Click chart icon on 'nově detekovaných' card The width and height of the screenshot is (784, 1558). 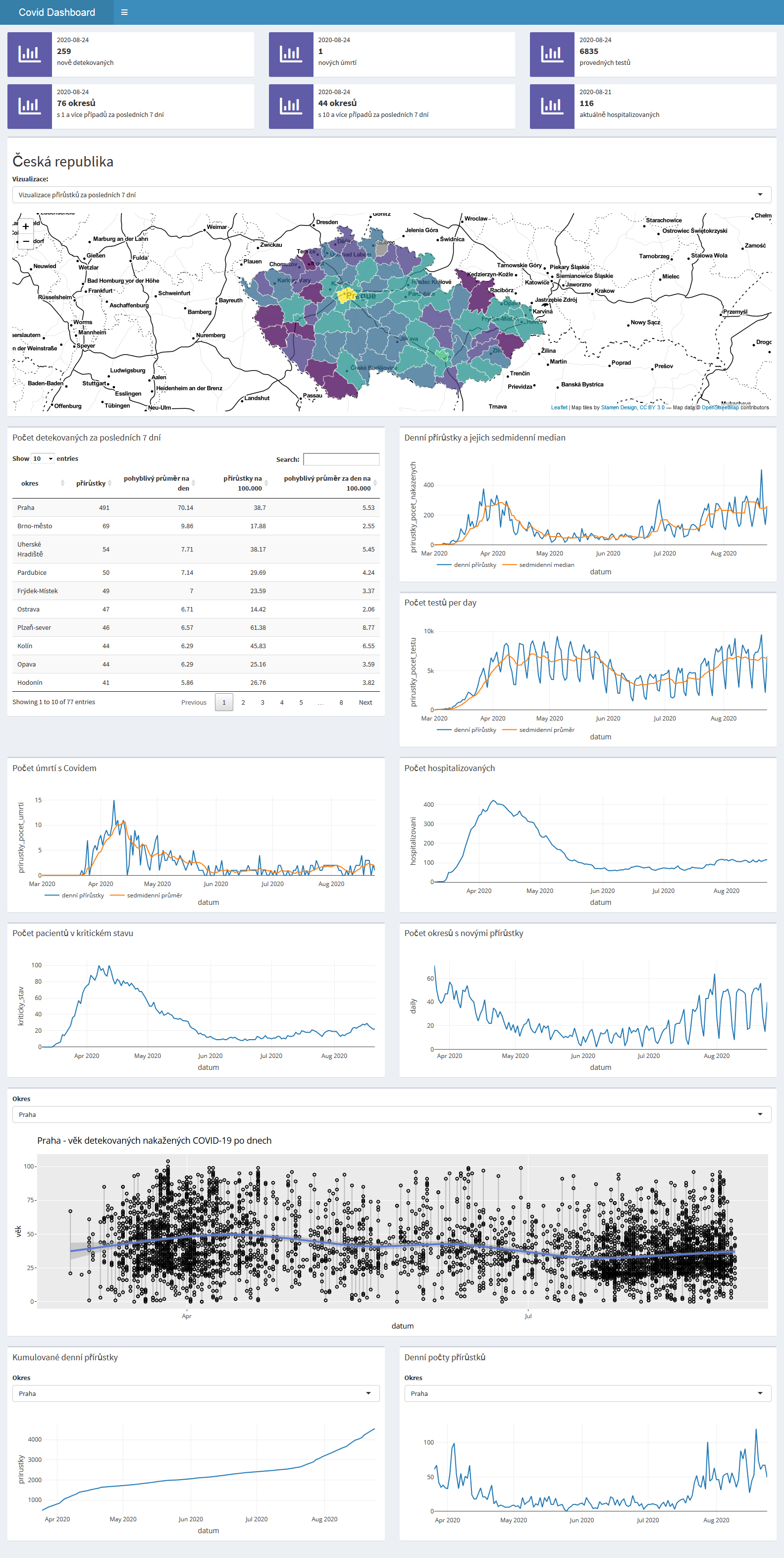point(30,55)
